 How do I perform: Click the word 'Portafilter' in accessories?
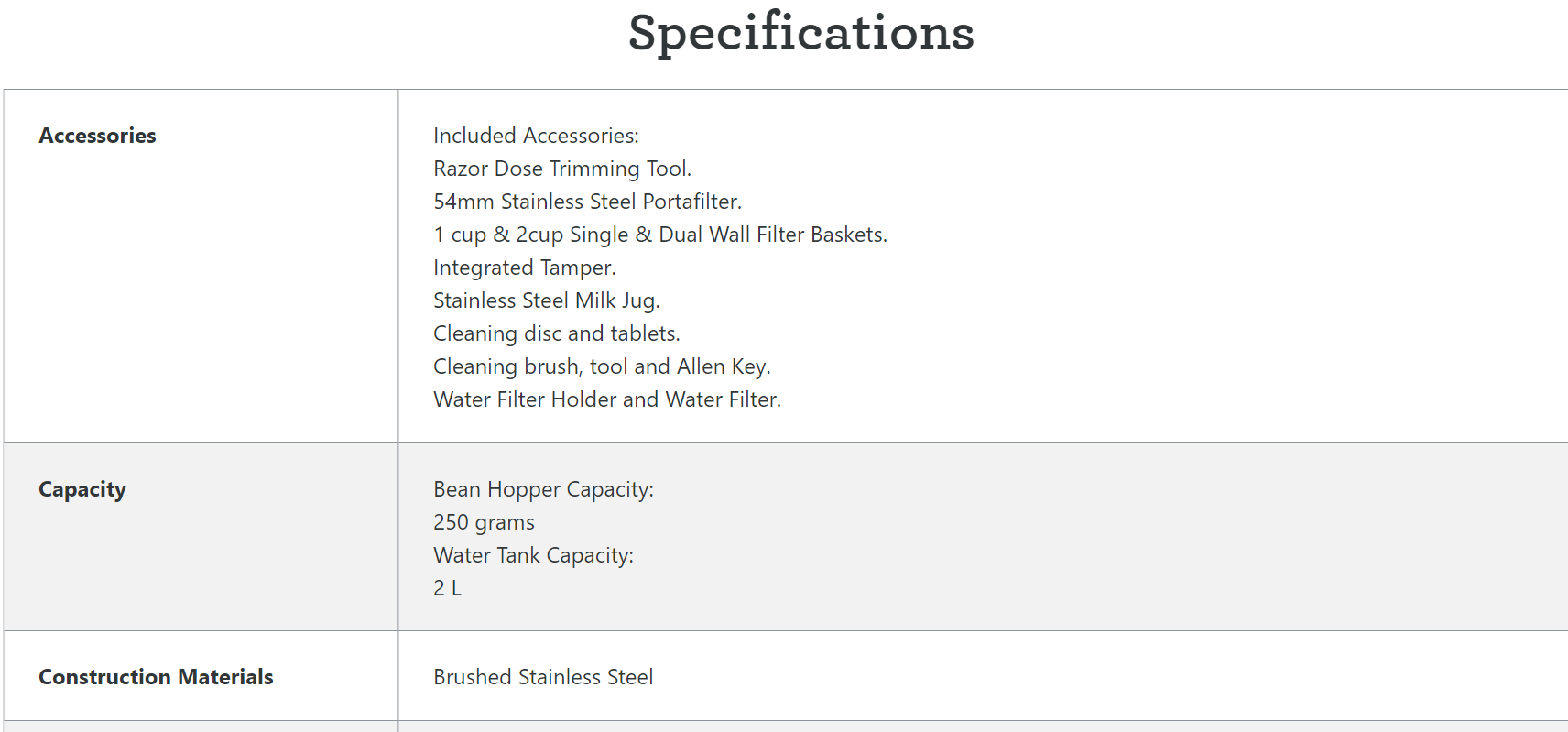click(691, 202)
